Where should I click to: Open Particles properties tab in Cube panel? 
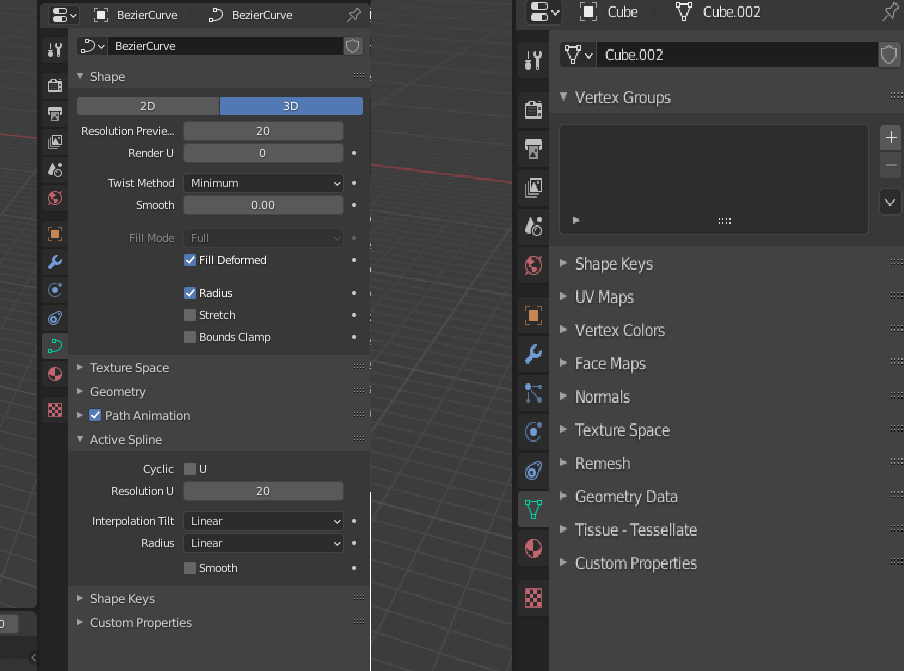point(533,392)
